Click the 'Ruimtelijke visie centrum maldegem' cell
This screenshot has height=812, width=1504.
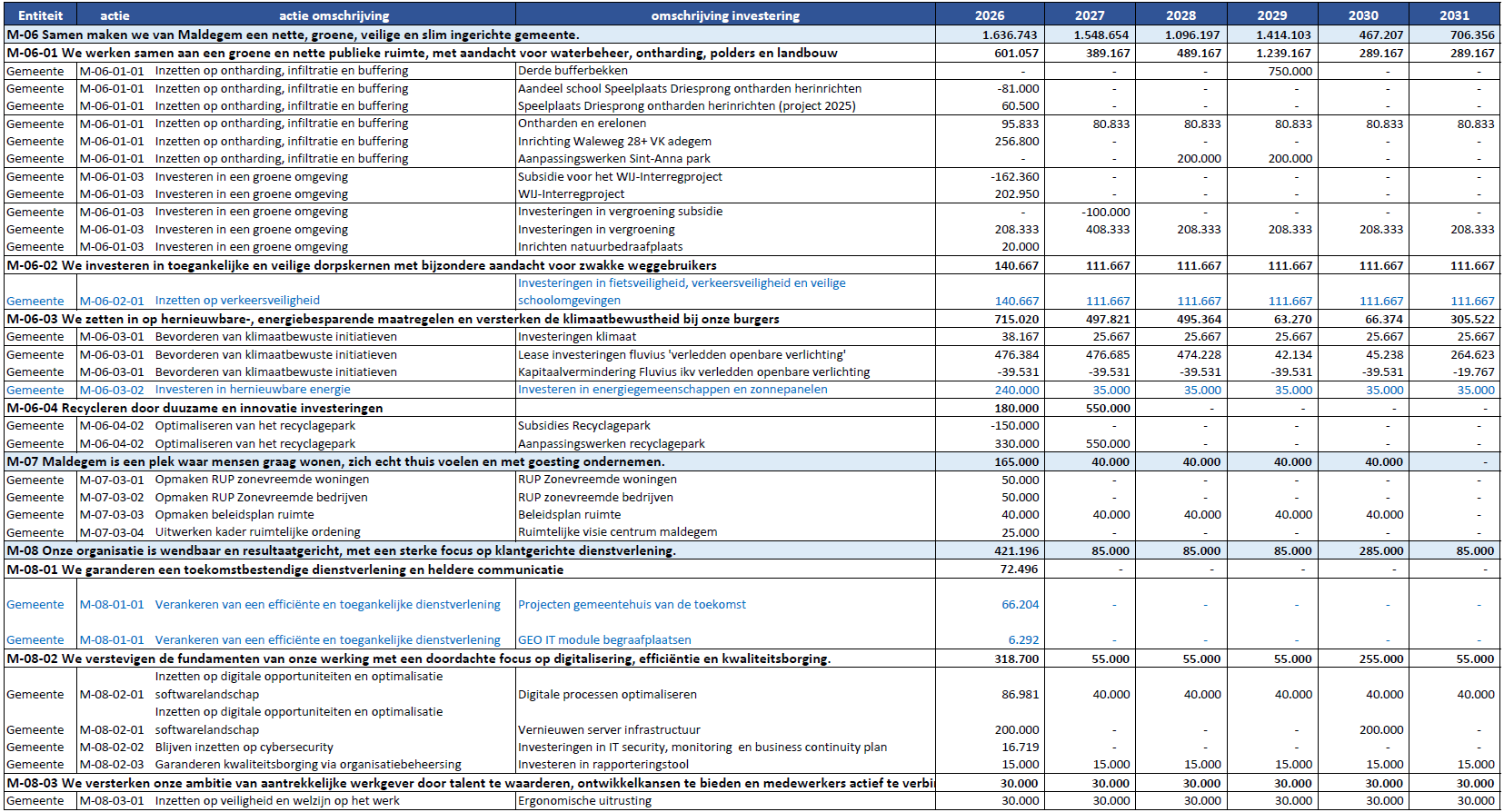click(x=617, y=532)
